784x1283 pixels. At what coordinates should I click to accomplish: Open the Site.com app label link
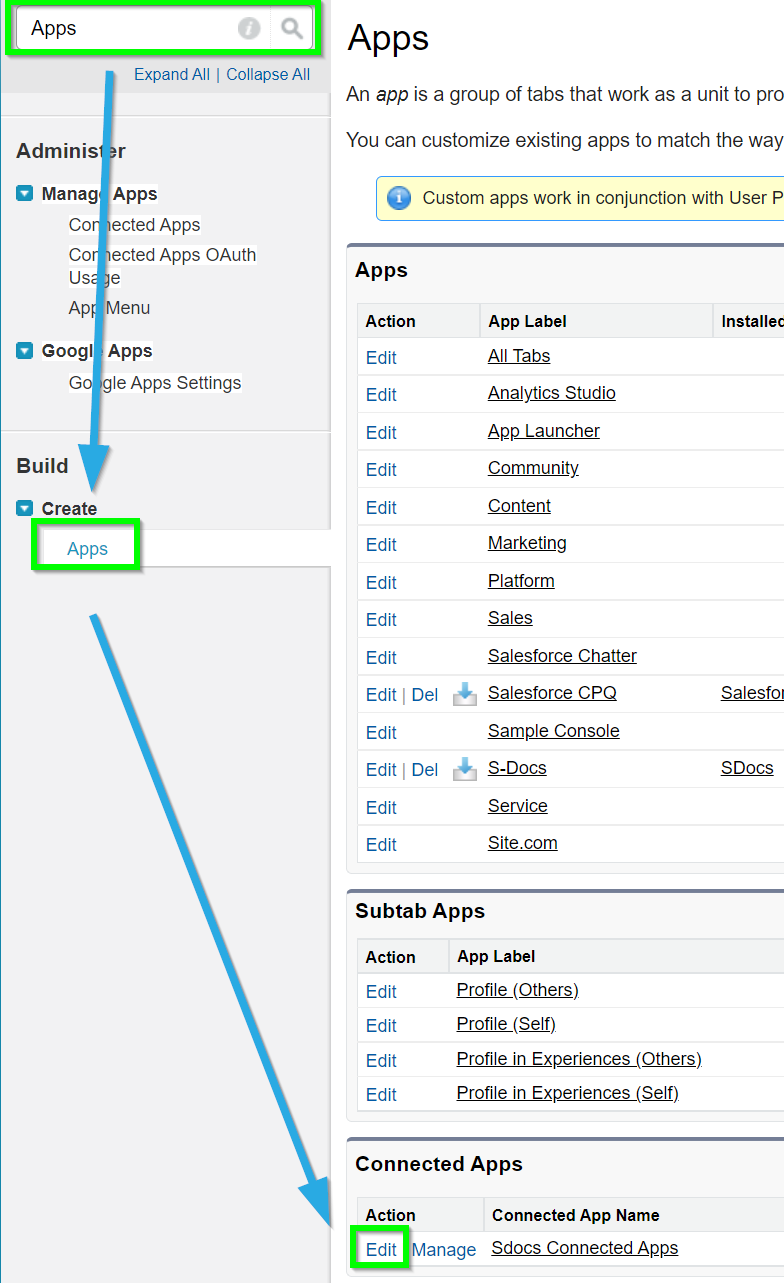point(523,843)
